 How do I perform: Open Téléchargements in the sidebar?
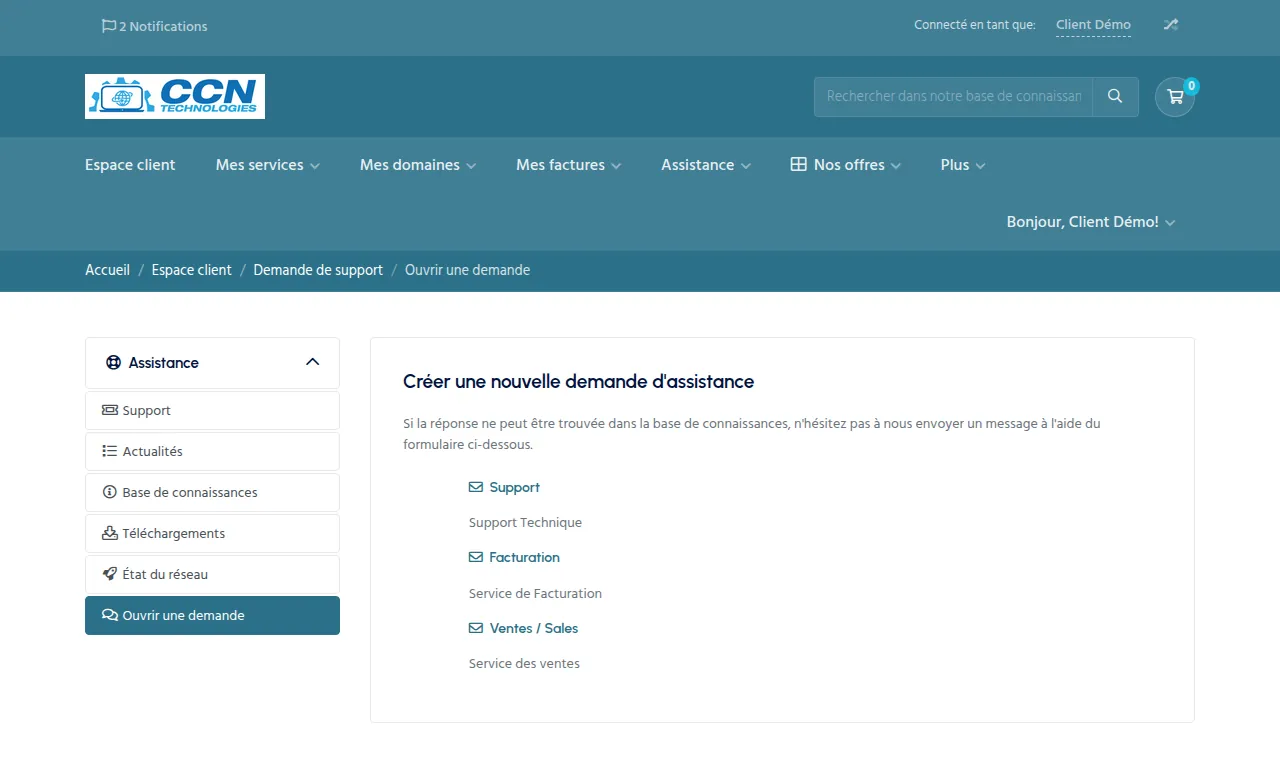tap(212, 533)
